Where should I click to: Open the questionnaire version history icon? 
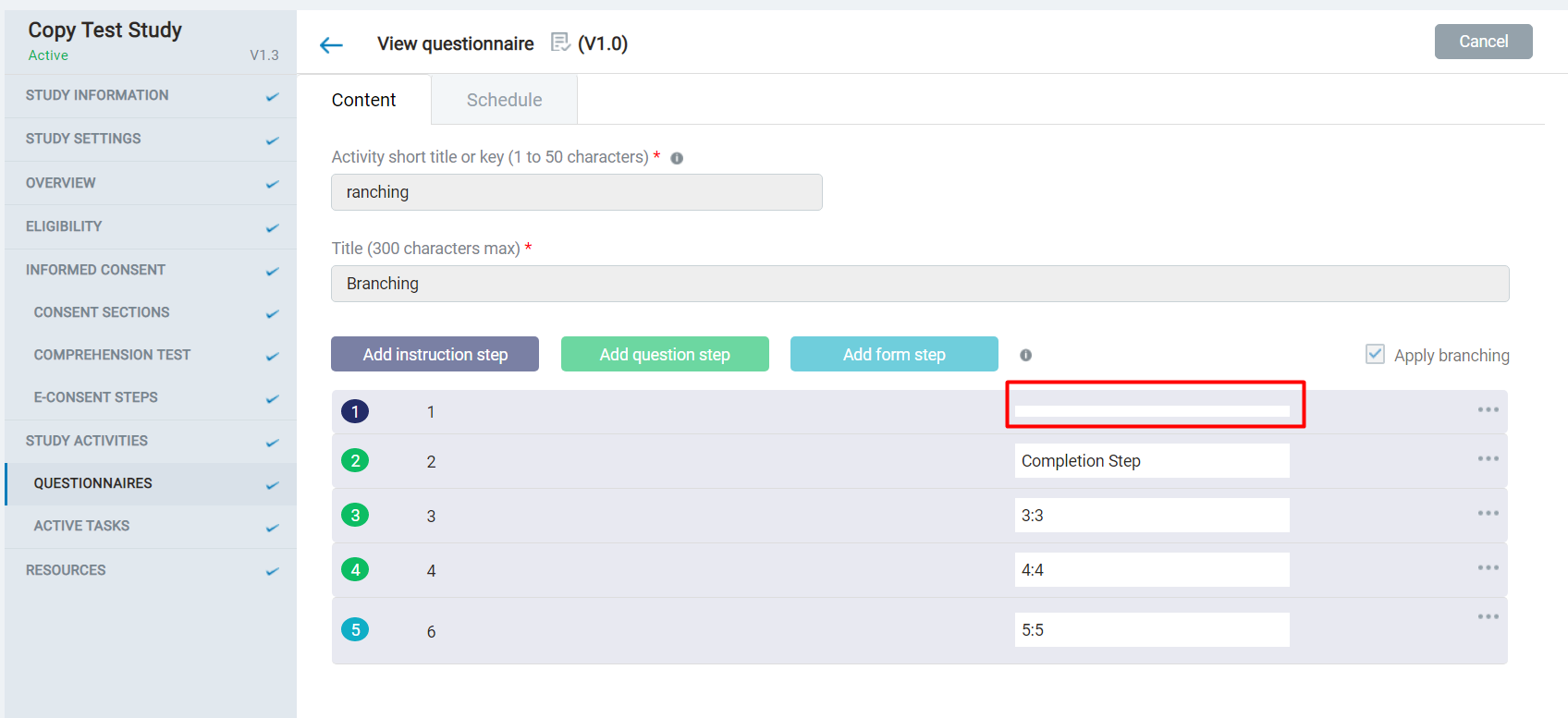560,42
